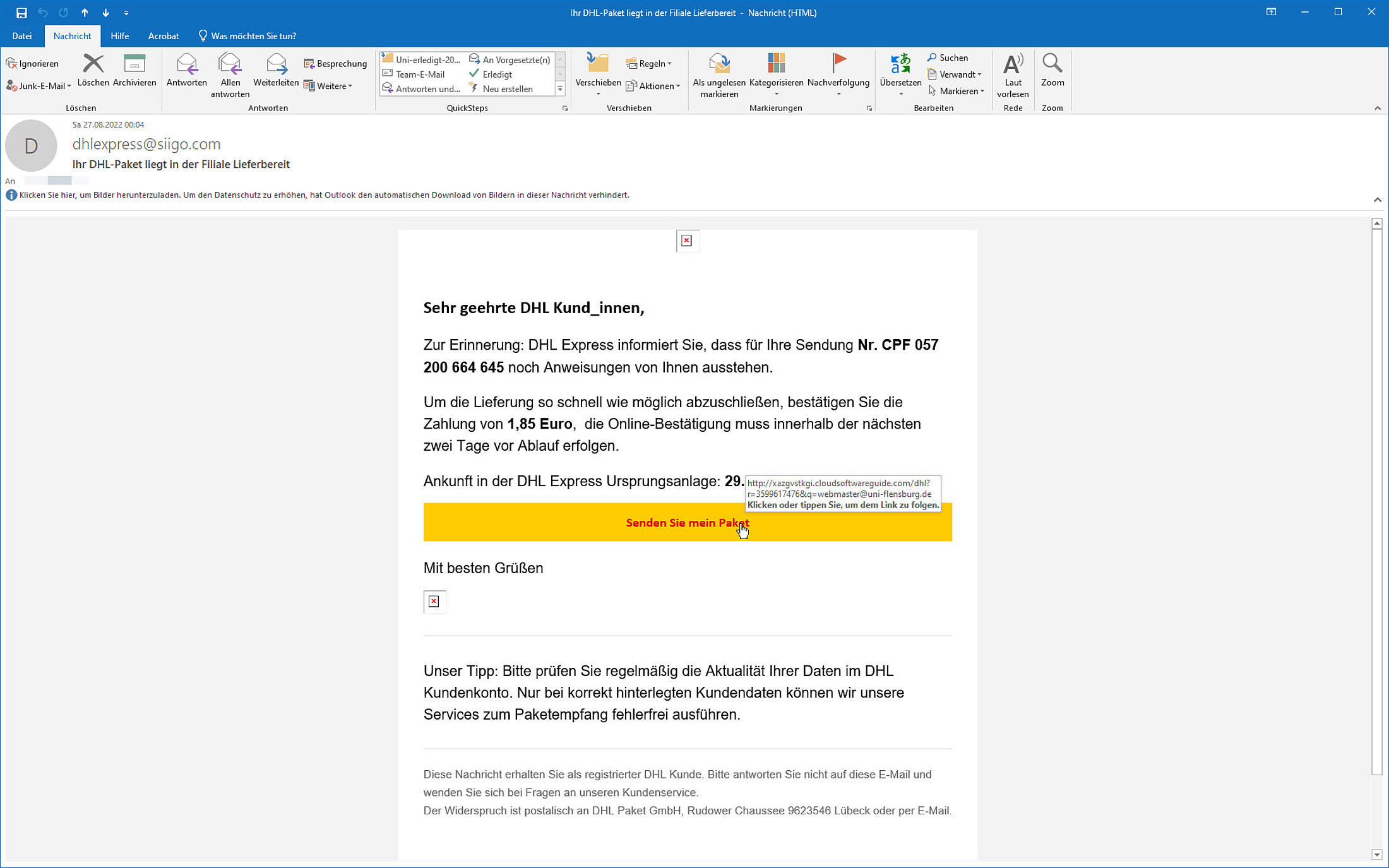The width and height of the screenshot is (1389, 868).
Task: Forward the email via Weiterleiten
Action: [276, 64]
